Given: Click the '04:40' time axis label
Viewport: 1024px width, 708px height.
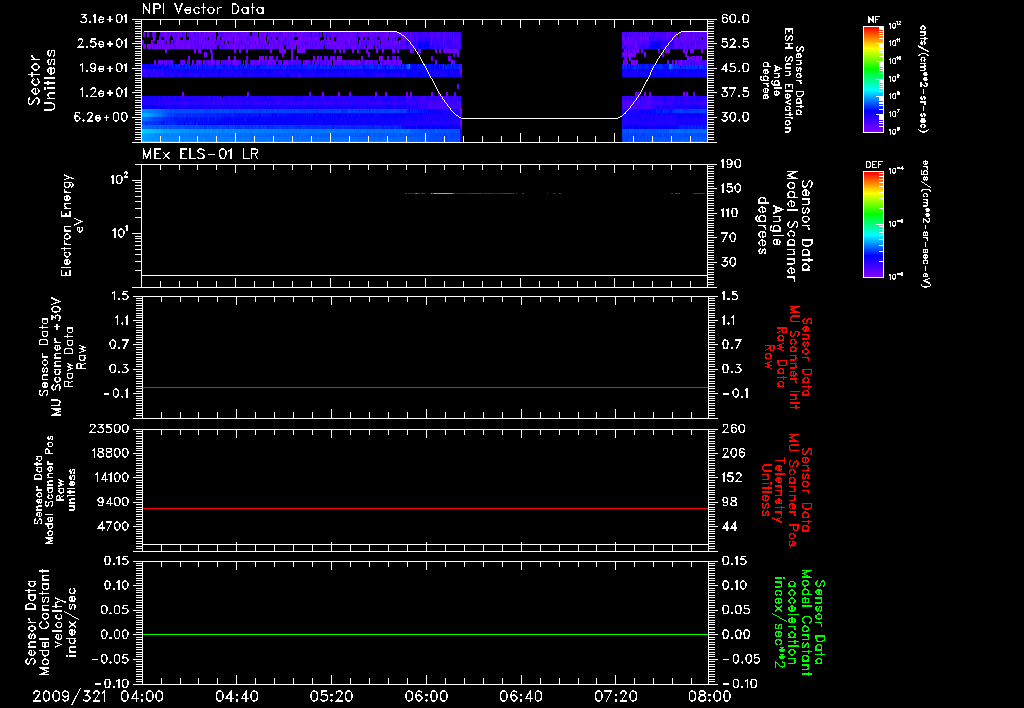Looking at the screenshot, I should pos(237,696).
